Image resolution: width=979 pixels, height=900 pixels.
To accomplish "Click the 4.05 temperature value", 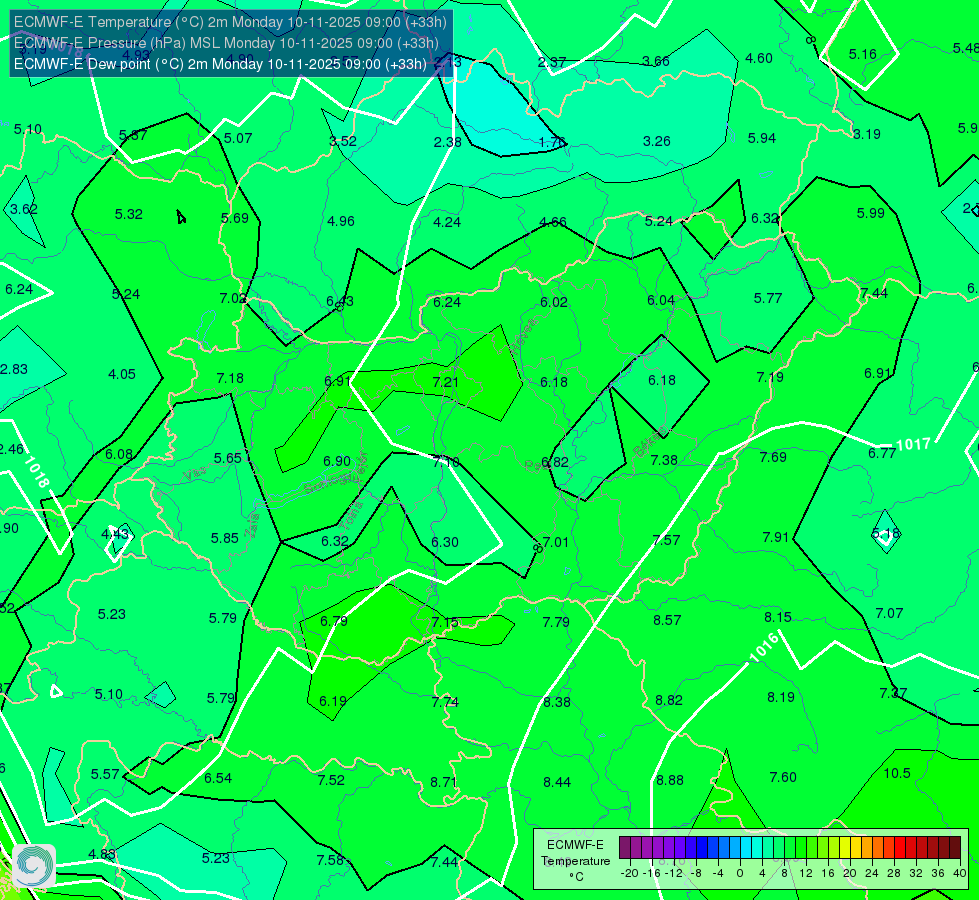I will click(x=122, y=374).
